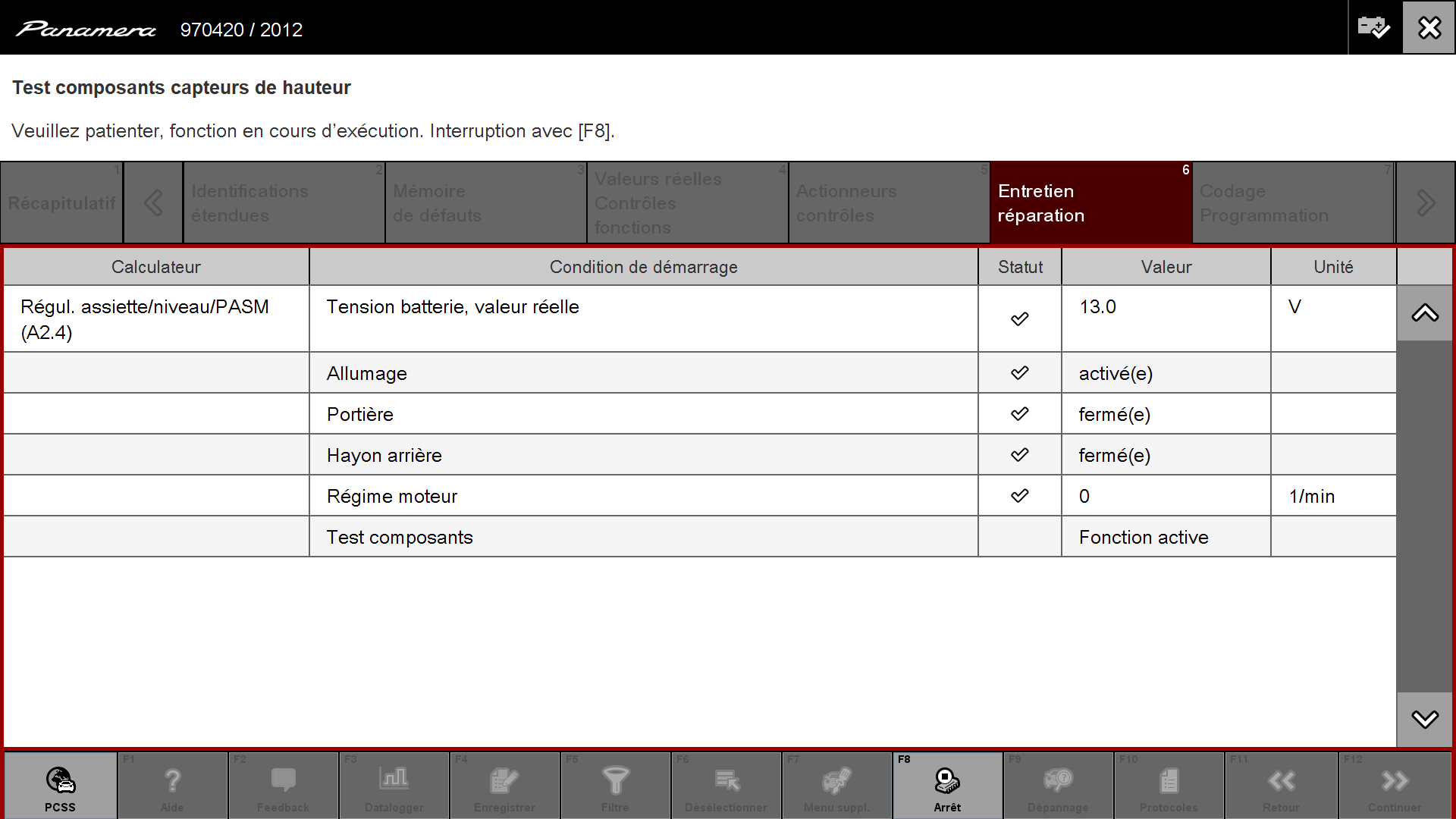Open the Feedback speech bubble button
This screenshot has height=819, width=1456.
(283, 786)
